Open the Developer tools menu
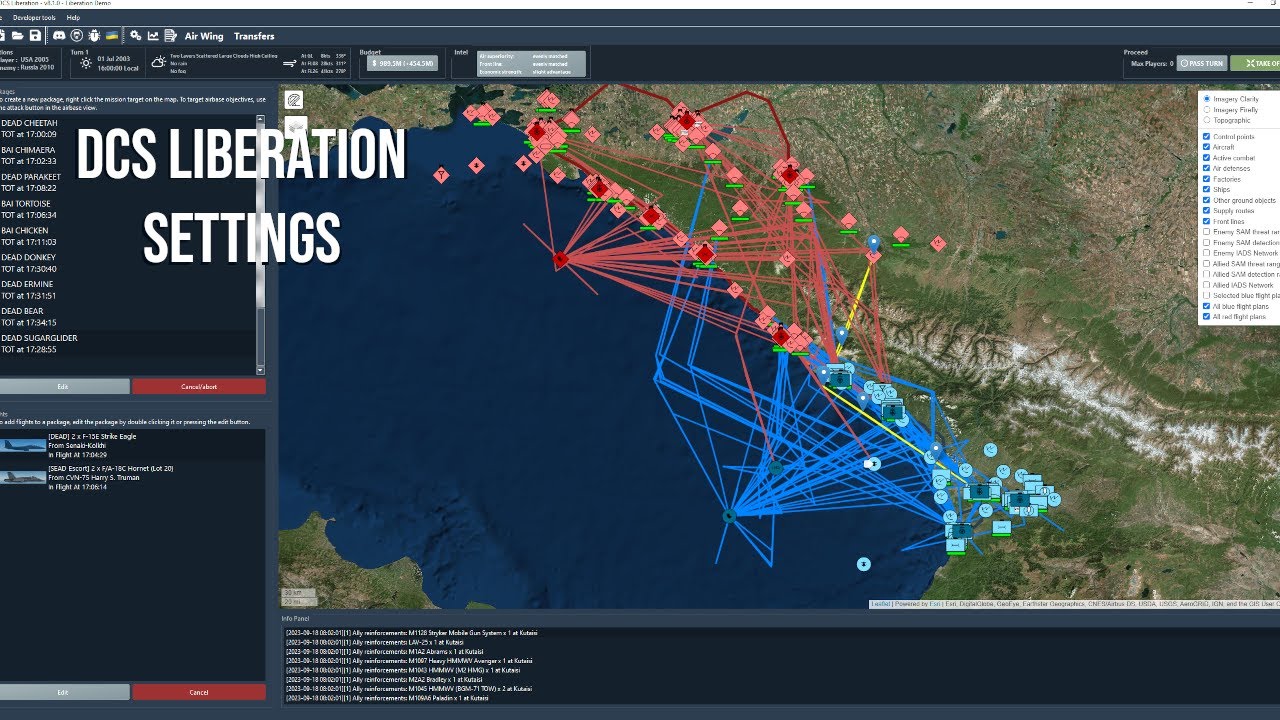1280x720 pixels. tap(34, 18)
